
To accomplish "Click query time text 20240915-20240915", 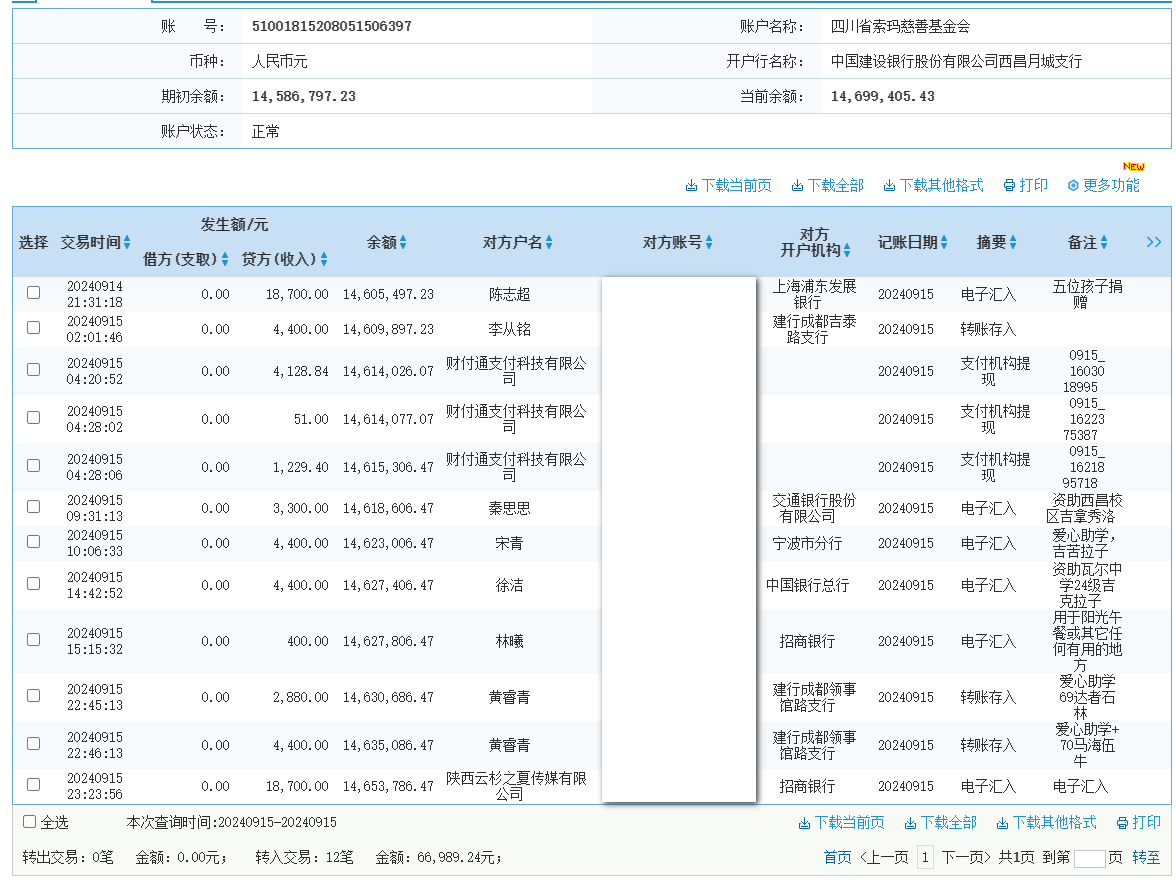I will click(277, 823).
